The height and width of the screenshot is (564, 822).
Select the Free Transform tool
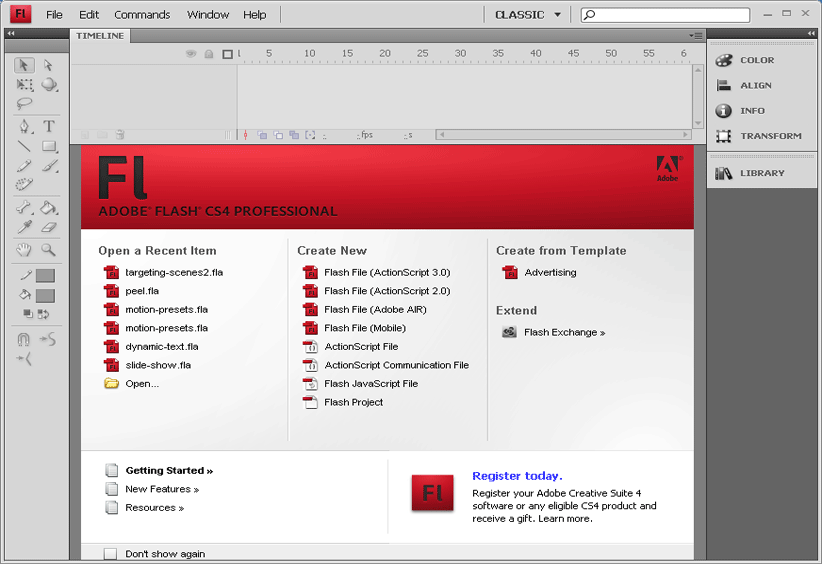point(24,84)
